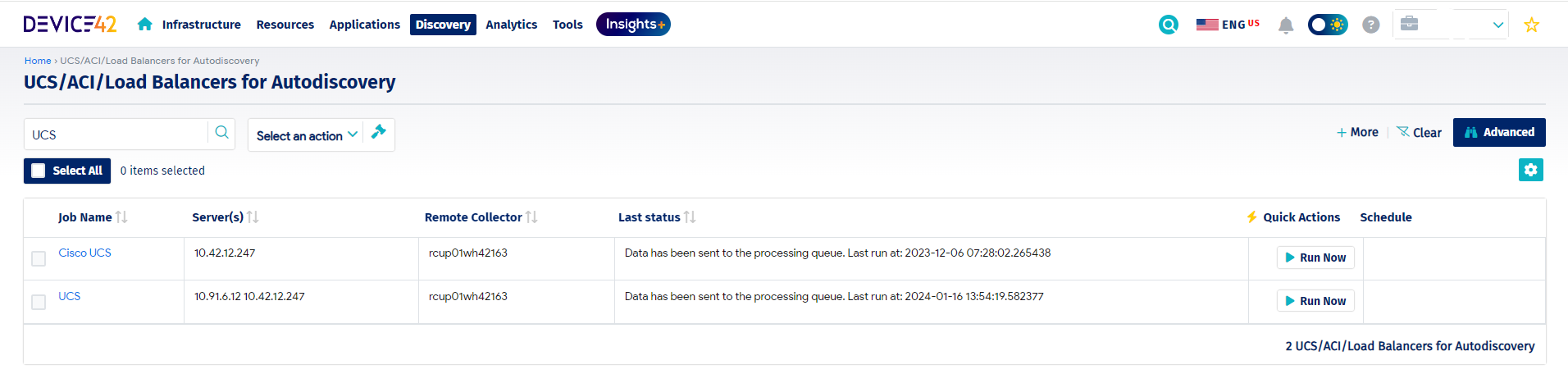This screenshot has height=383, width=1568.
Task: Click the help question mark icon
Action: click(x=1370, y=25)
